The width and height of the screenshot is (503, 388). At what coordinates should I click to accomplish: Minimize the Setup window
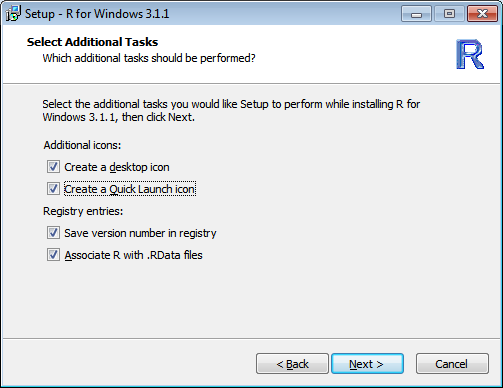(416, 14)
